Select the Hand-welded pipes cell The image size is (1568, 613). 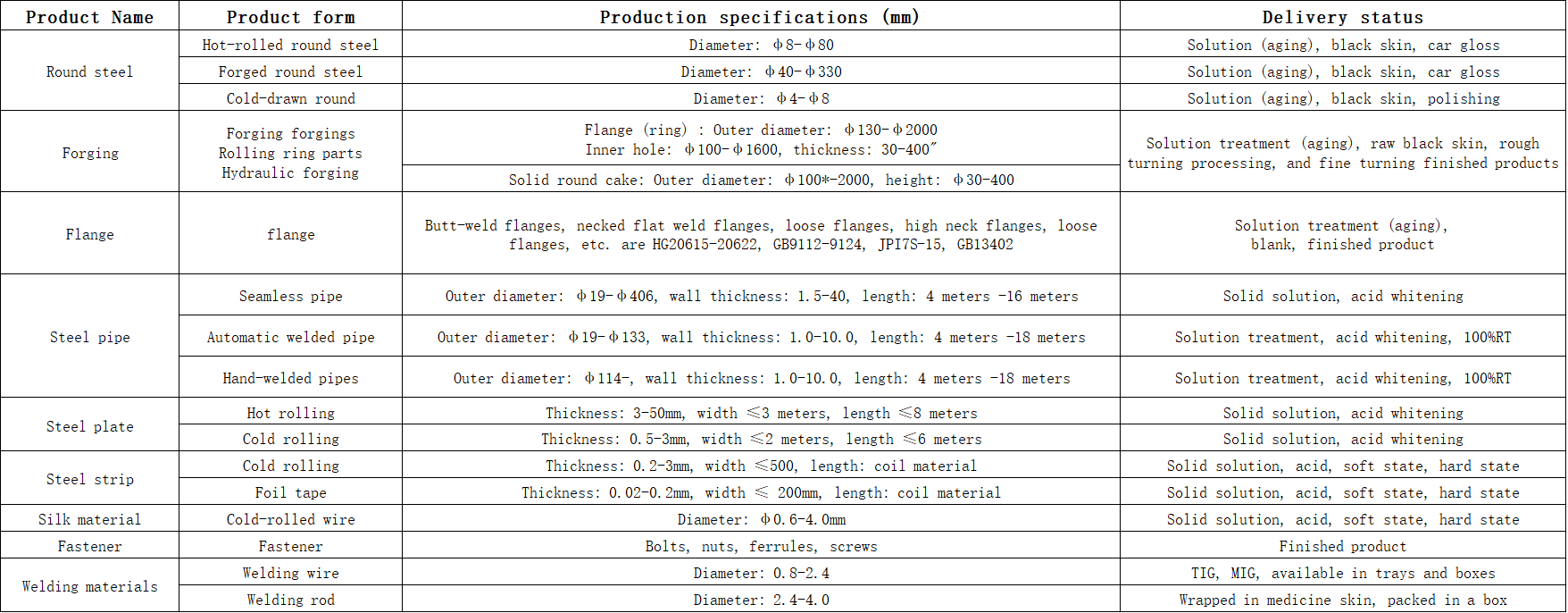pyautogui.click(x=290, y=378)
